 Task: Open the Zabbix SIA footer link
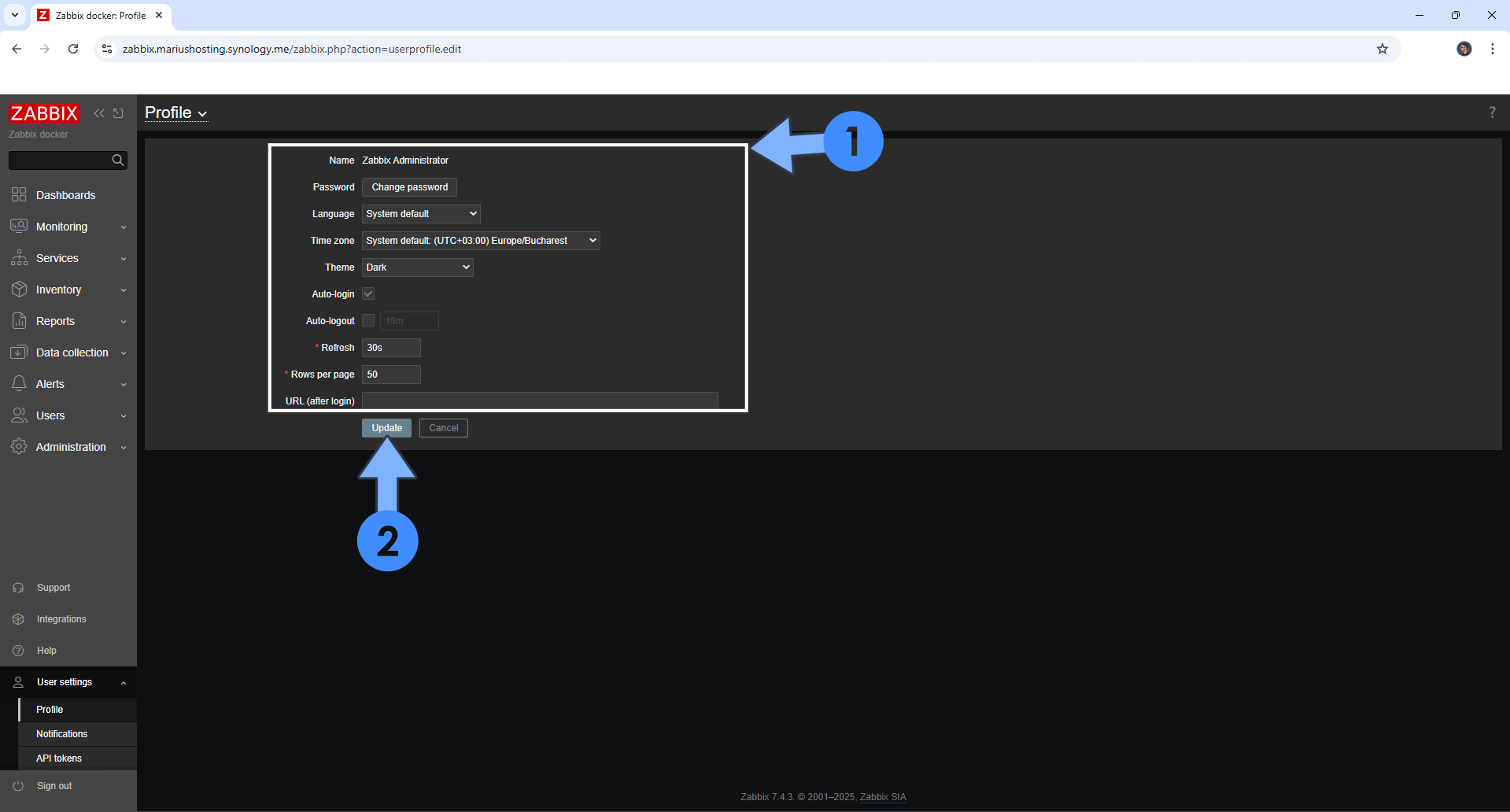883,797
